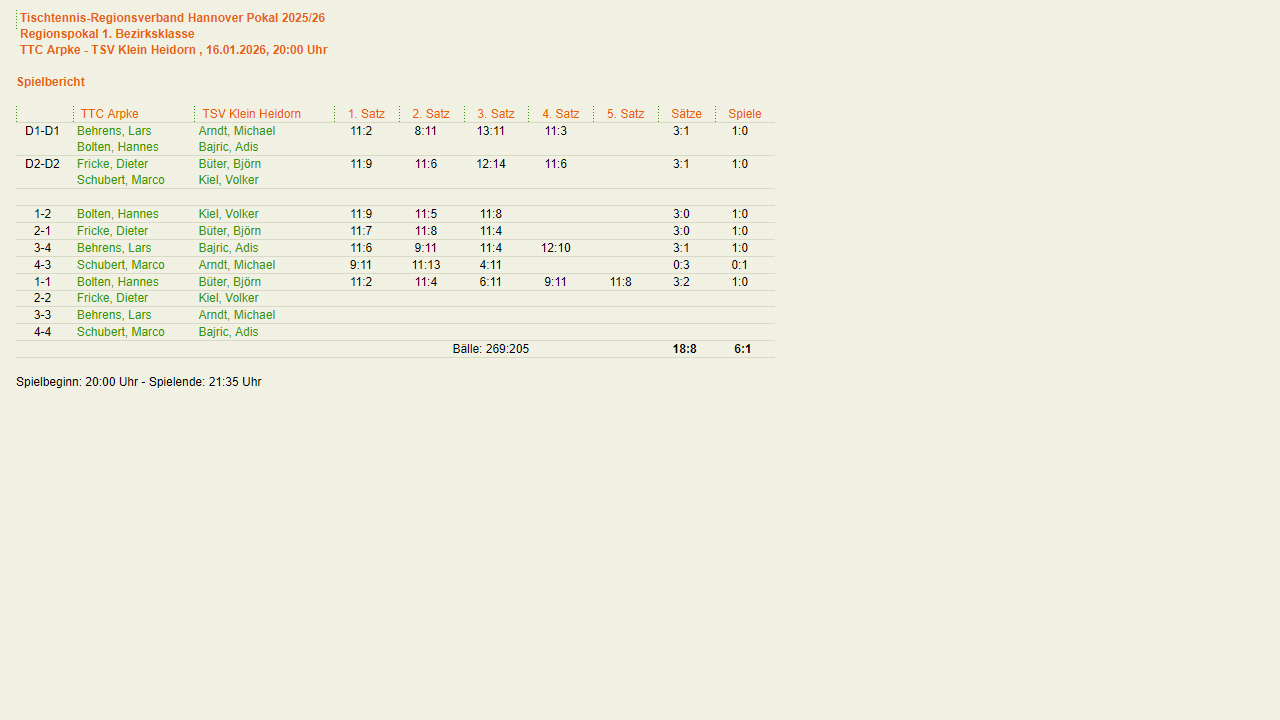Click the TSV Klein Heidorn column header
This screenshot has width=1280, height=720.
(x=251, y=114)
